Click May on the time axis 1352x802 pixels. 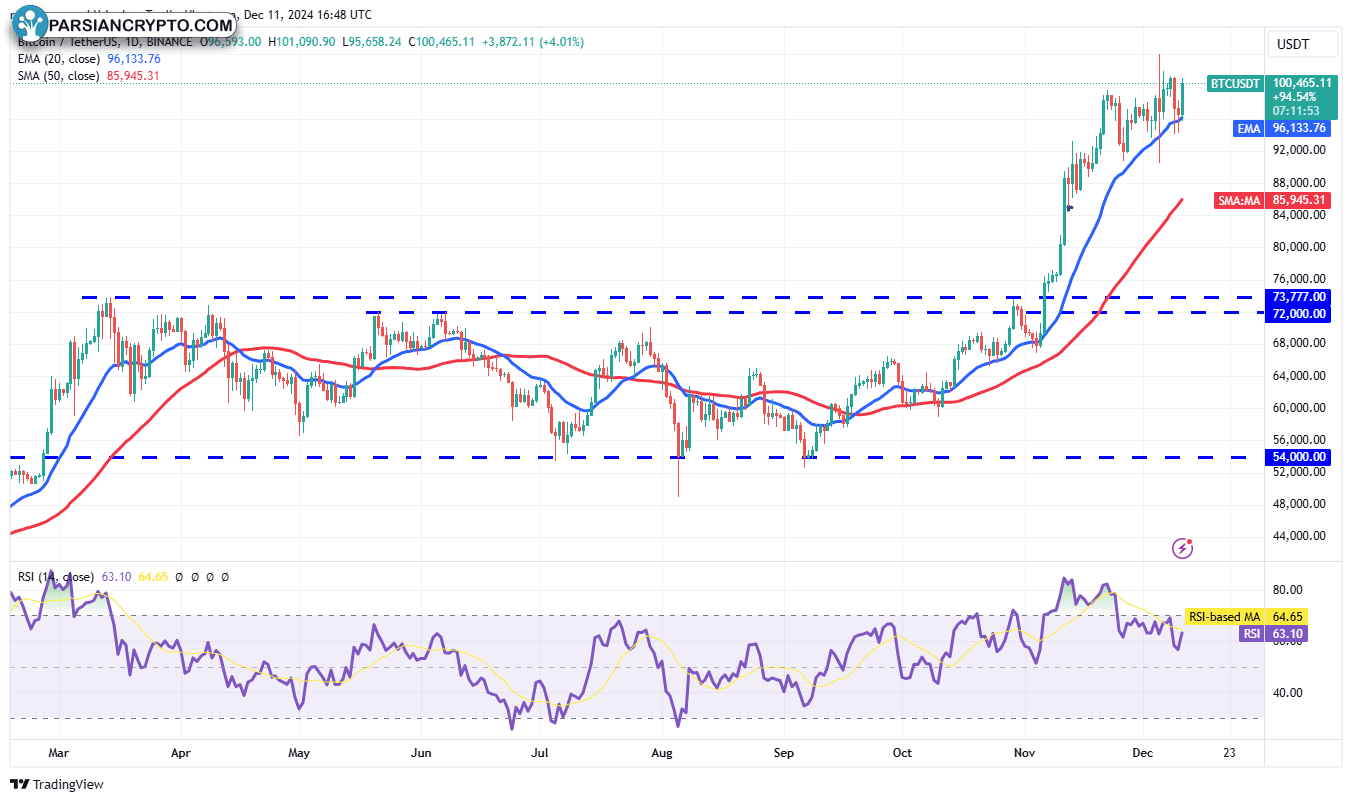coord(298,753)
